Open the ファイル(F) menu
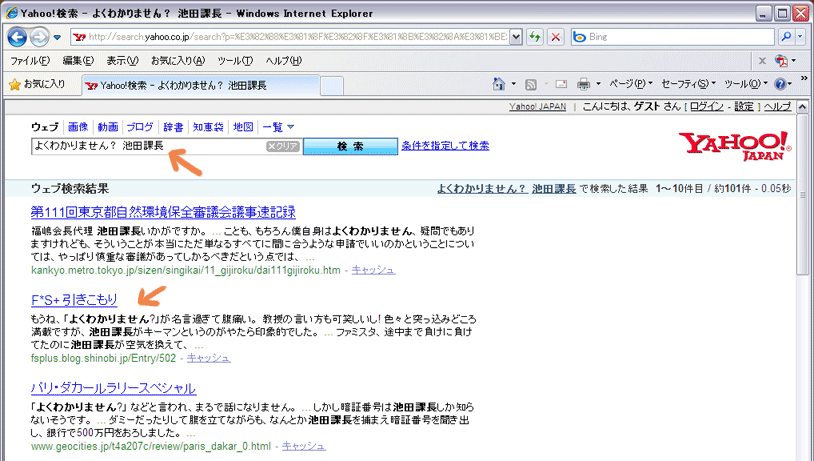 [30, 61]
